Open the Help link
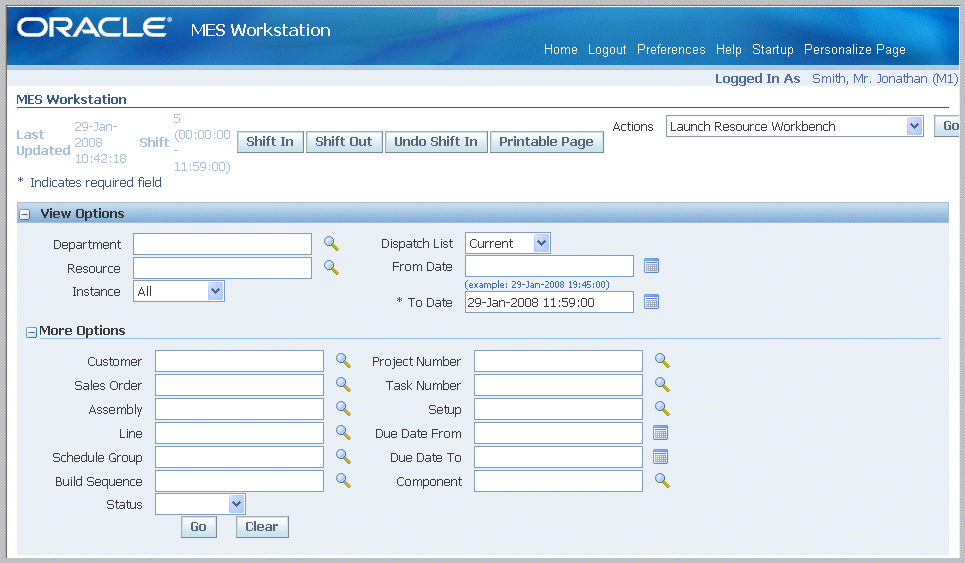The width and height of the screenshot is (965, 563). coord(729,49)
